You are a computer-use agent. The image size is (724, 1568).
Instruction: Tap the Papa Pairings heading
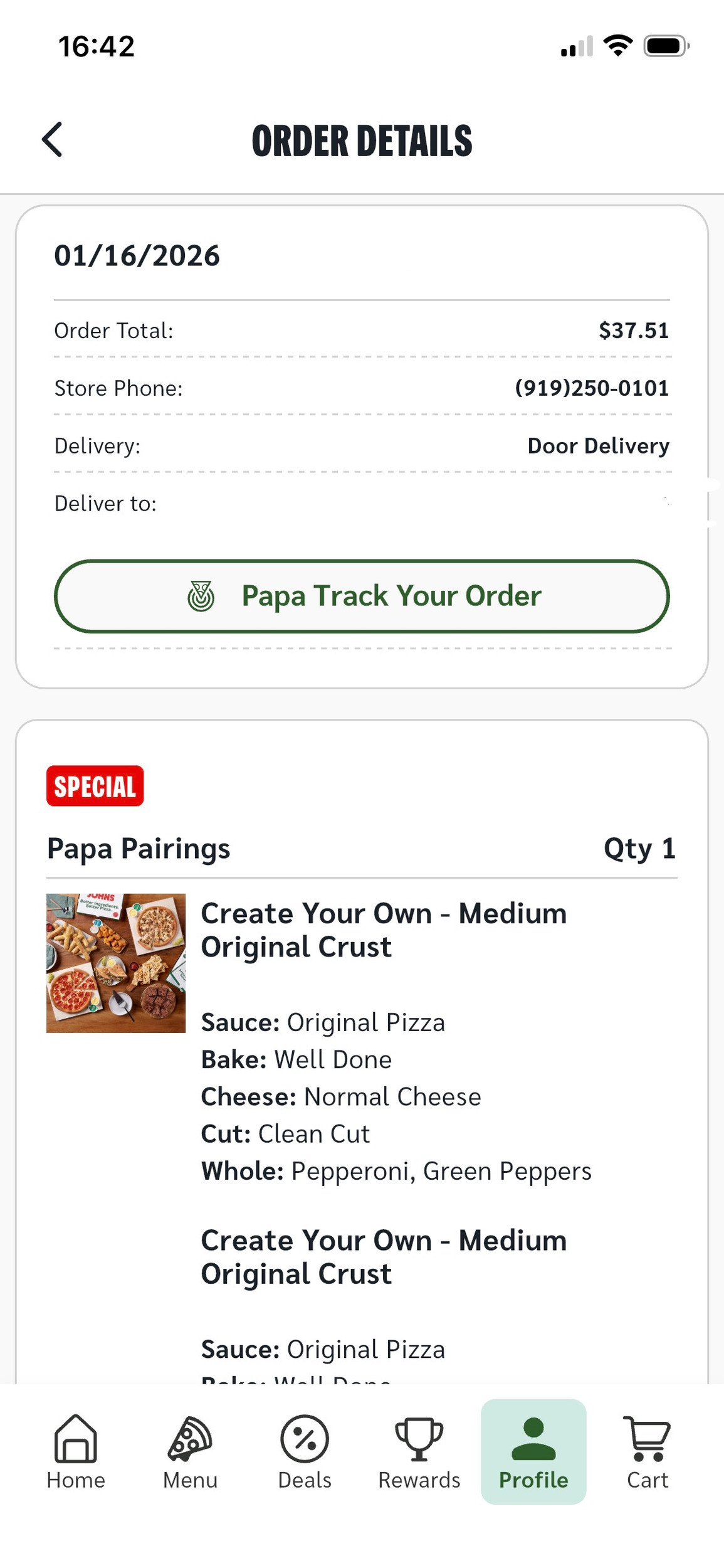(139, 849)
